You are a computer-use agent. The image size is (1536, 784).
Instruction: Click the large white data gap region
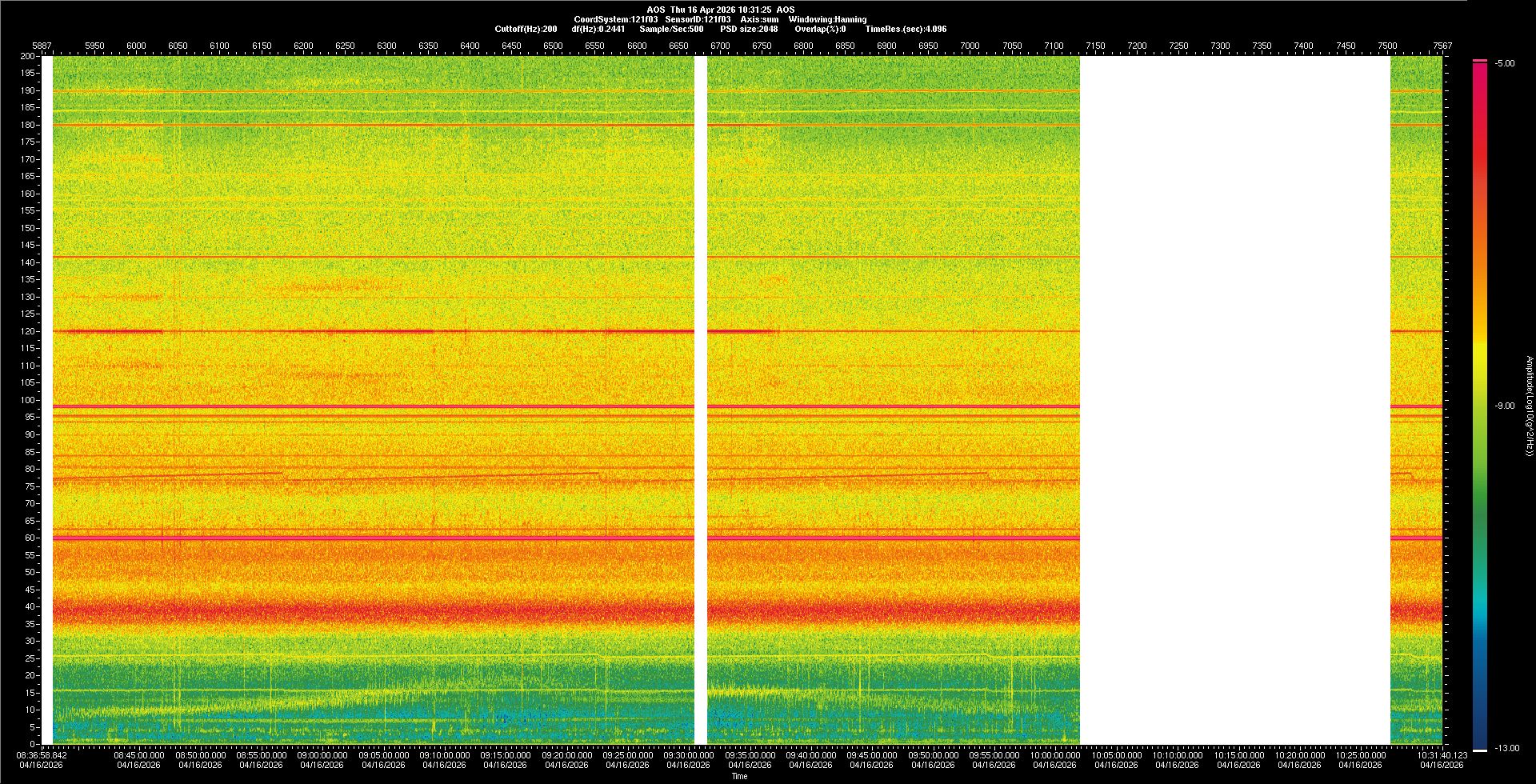tap(1234, 400)
